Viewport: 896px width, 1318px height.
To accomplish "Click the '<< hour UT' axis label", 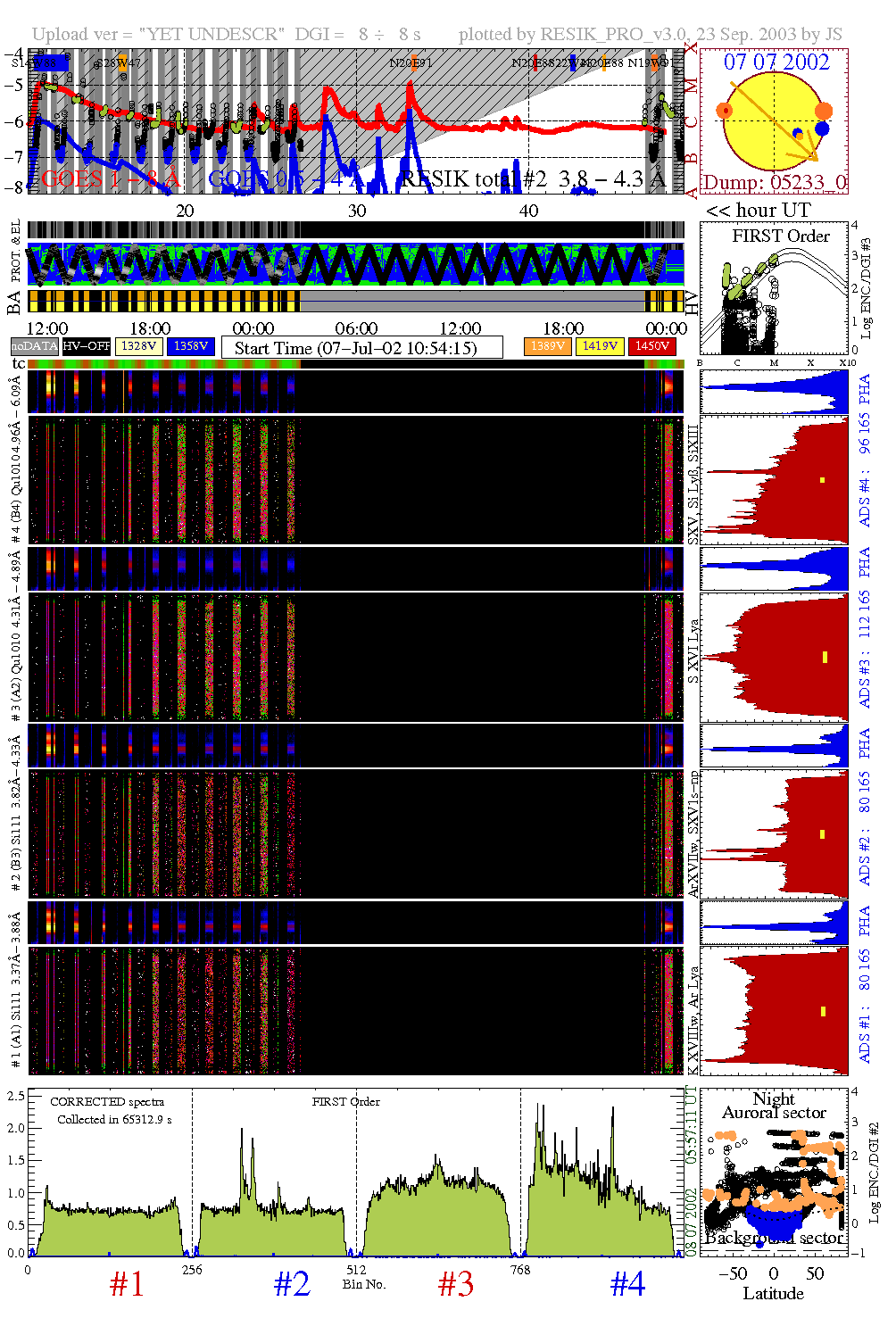I will 758,211.
